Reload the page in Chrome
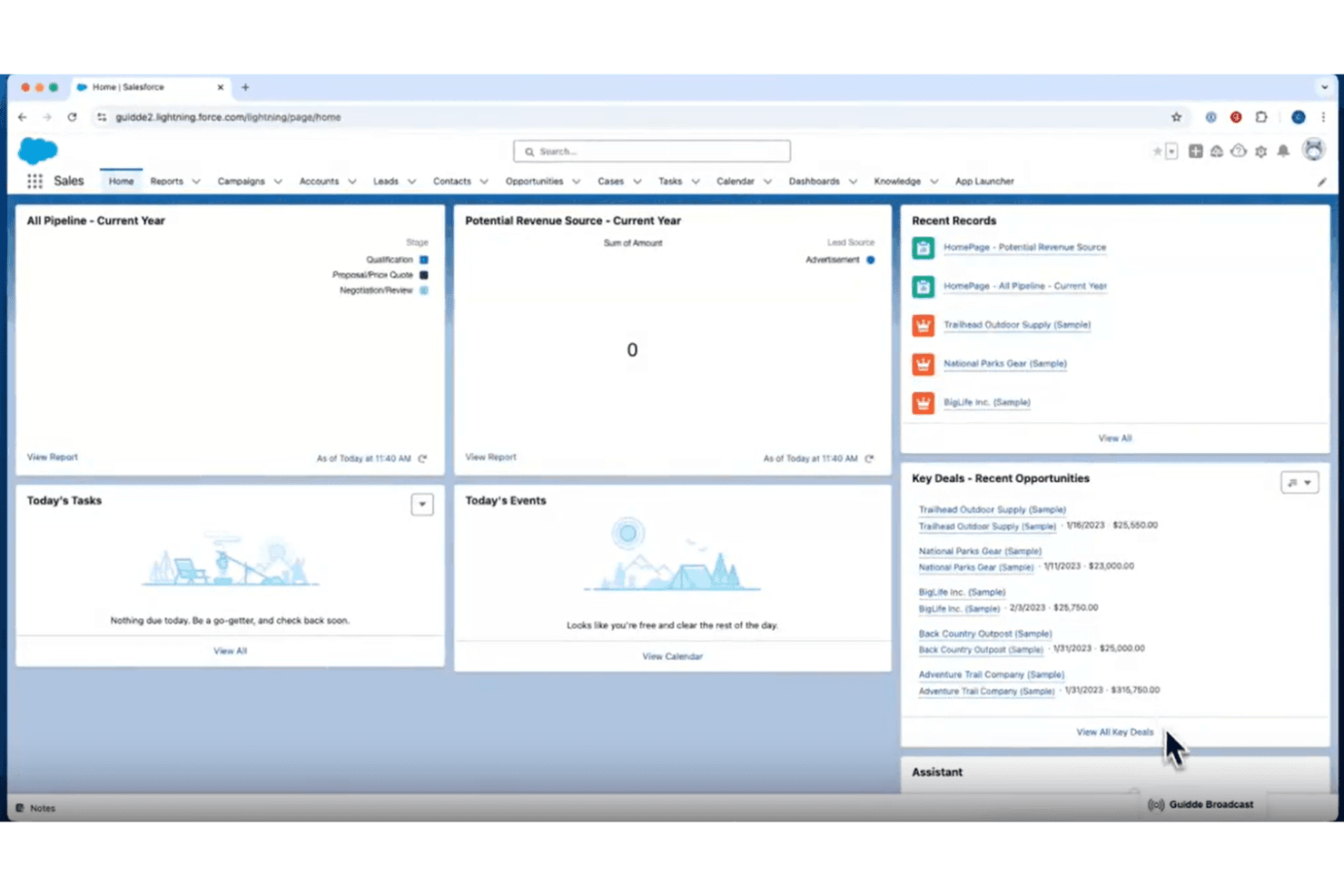 pyautogui.click(x=72, y=117)
